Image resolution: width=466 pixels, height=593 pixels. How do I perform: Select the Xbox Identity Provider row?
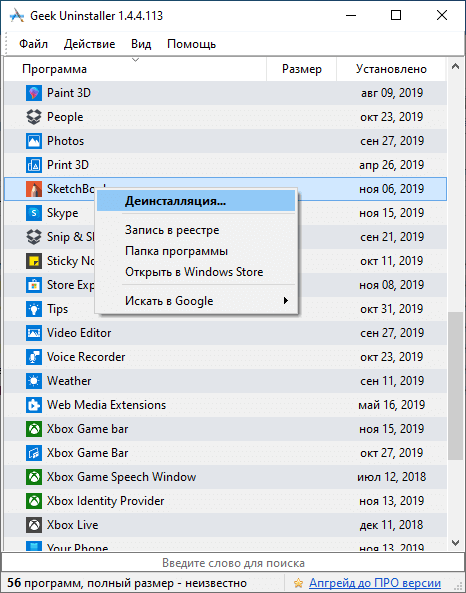[x=225, y=501]
